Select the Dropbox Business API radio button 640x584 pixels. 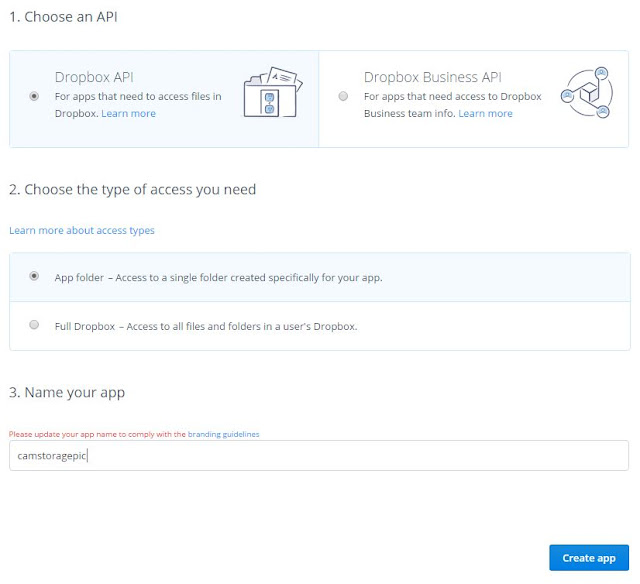(x=343, y=96)
